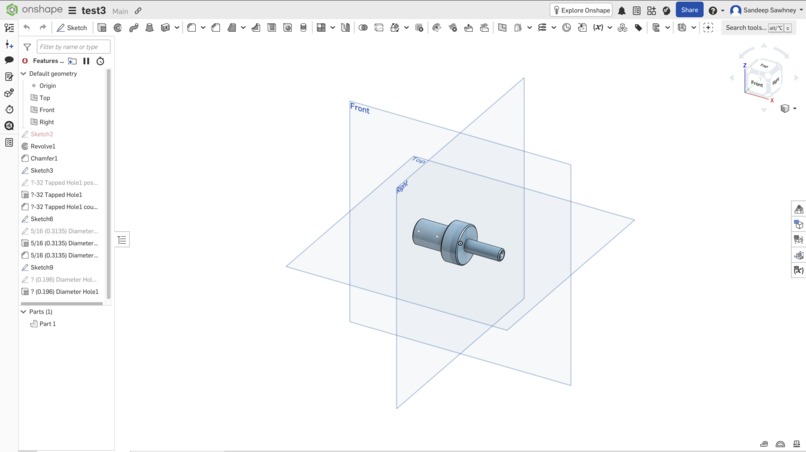
Task: Select the Front plane in feature list
Action: coord(47,110)
